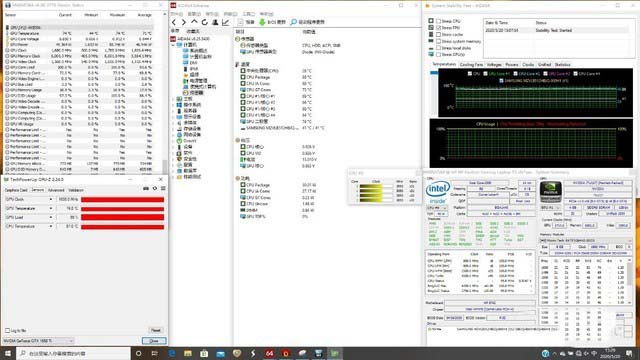Select sensor item in AIDA64 tree
This screenshot has width=640, height=360.
(193, 93)
